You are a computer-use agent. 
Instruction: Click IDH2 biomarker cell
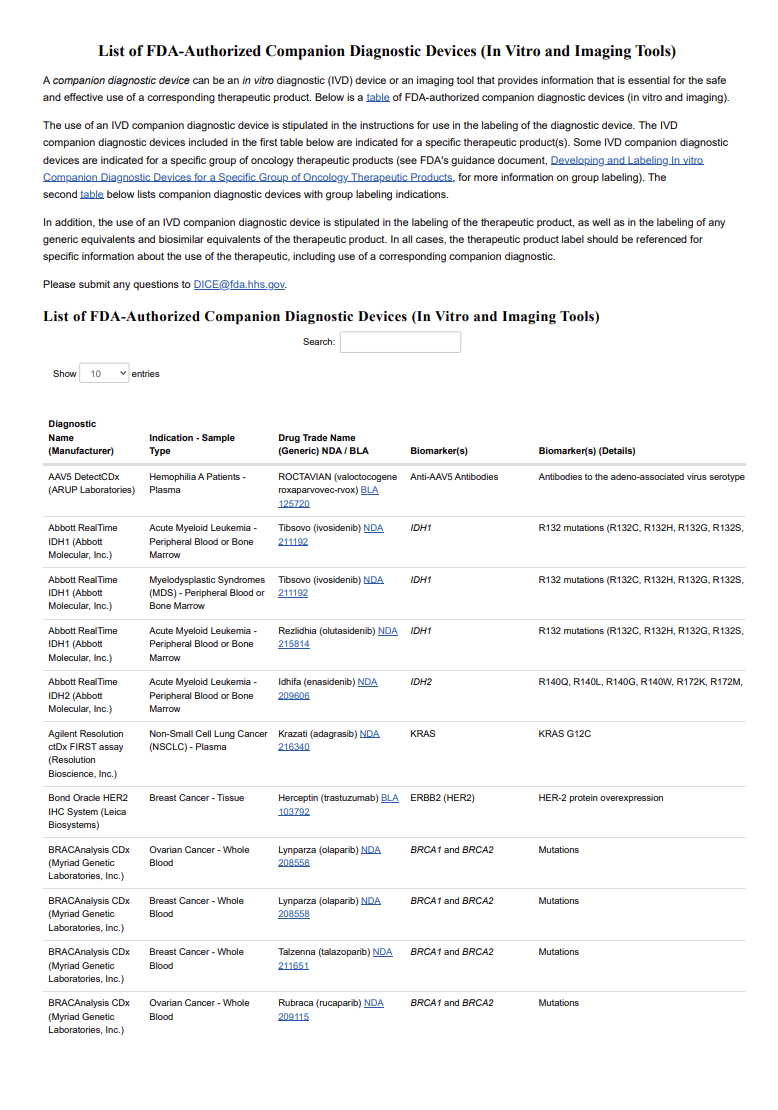(421, 682)
